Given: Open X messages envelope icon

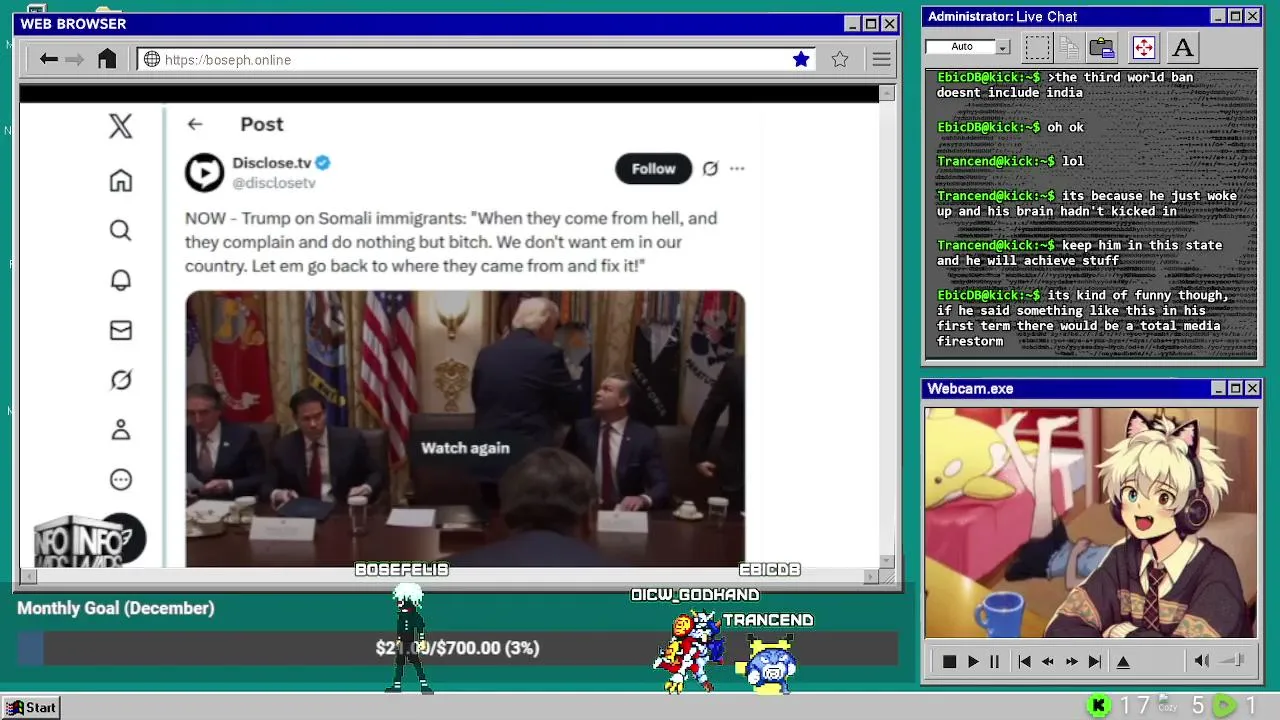Looking at the screenshot, I should 120,330.
